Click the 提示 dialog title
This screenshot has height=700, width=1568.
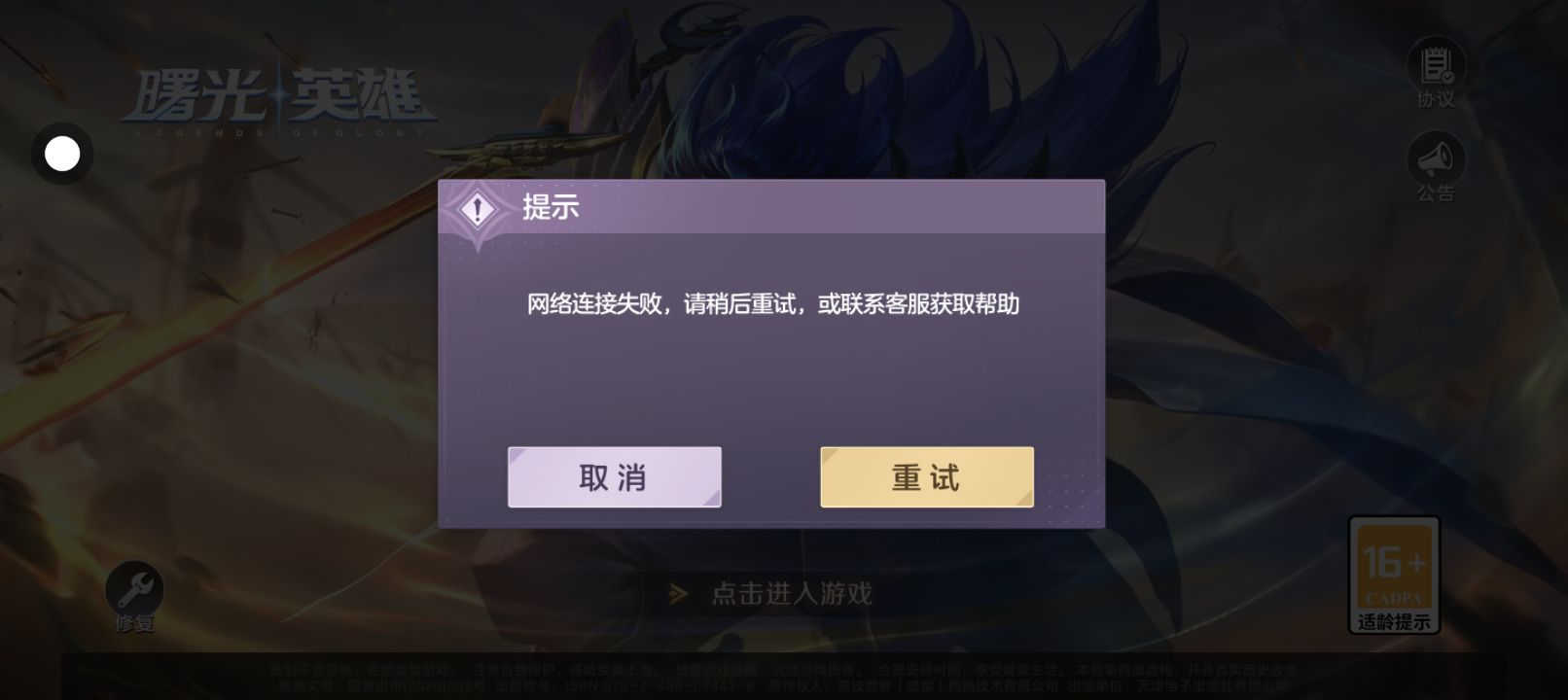pyautogui.click(x=551, y=206)
